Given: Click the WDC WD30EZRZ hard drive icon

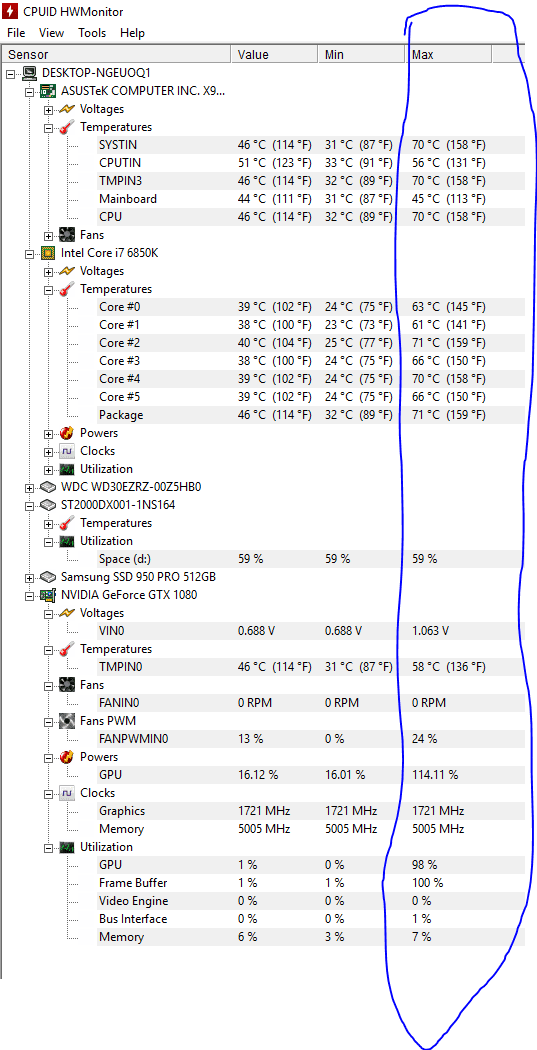Looking at the screenshot, I should tap(48, 487).
